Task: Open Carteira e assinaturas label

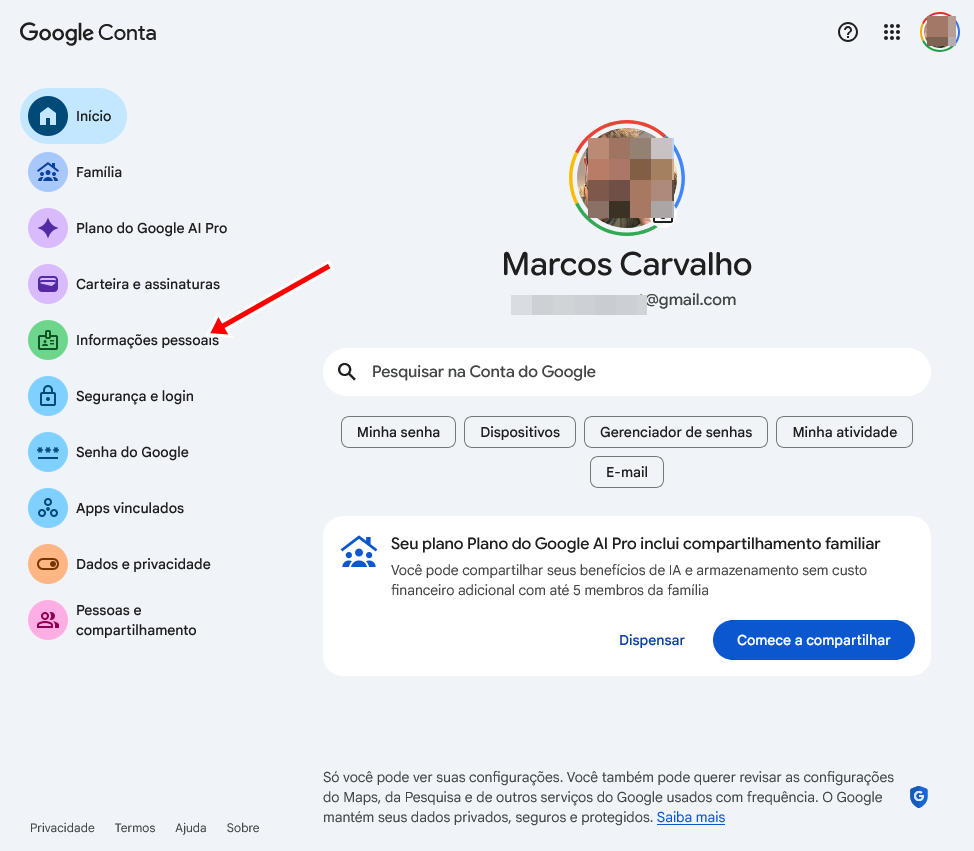Action: [x=148, y=284]
